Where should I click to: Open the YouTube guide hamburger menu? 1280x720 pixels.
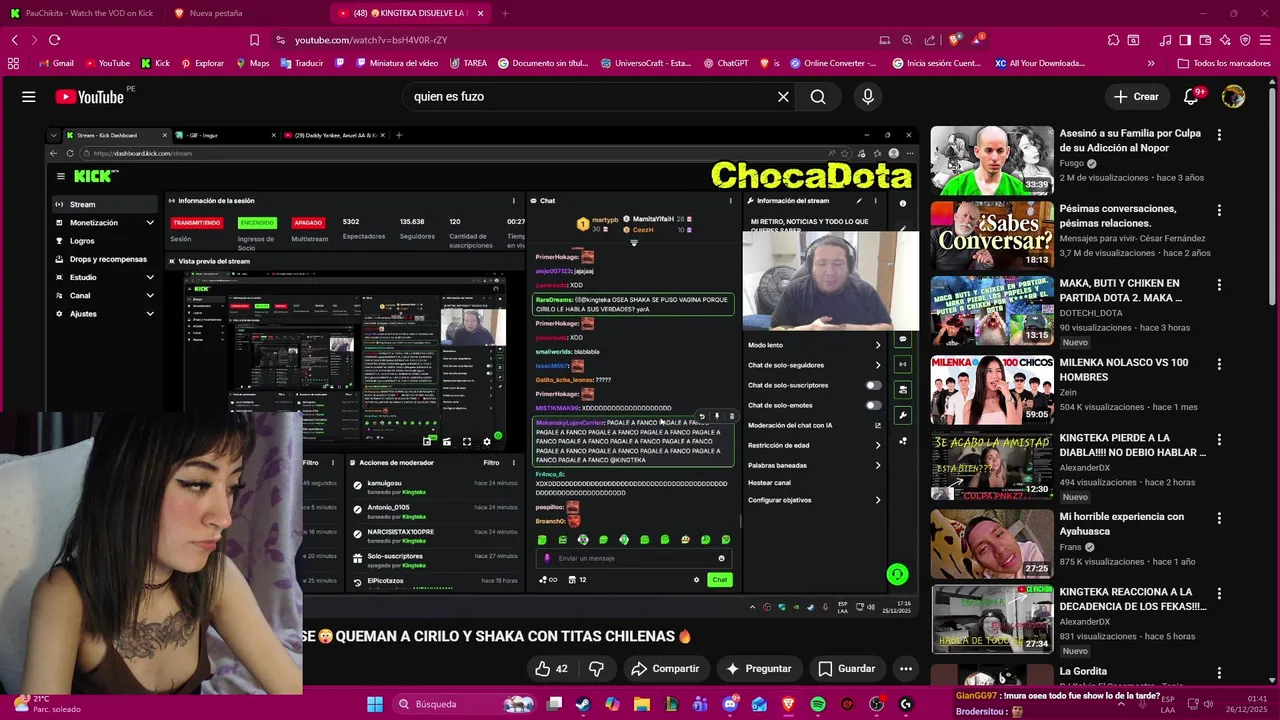pos(29,97)
